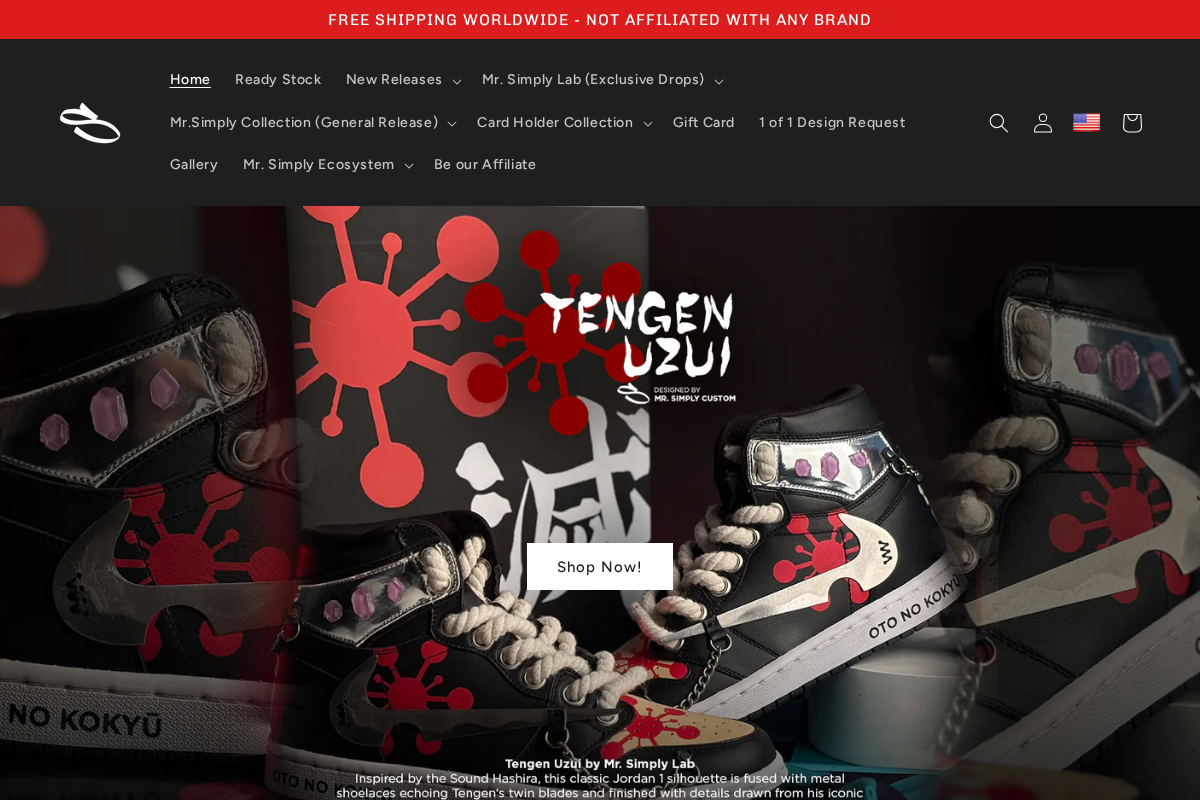Select the Home menu item
The width and height of the screenshot is (1200, 800).
coord(190,79)
